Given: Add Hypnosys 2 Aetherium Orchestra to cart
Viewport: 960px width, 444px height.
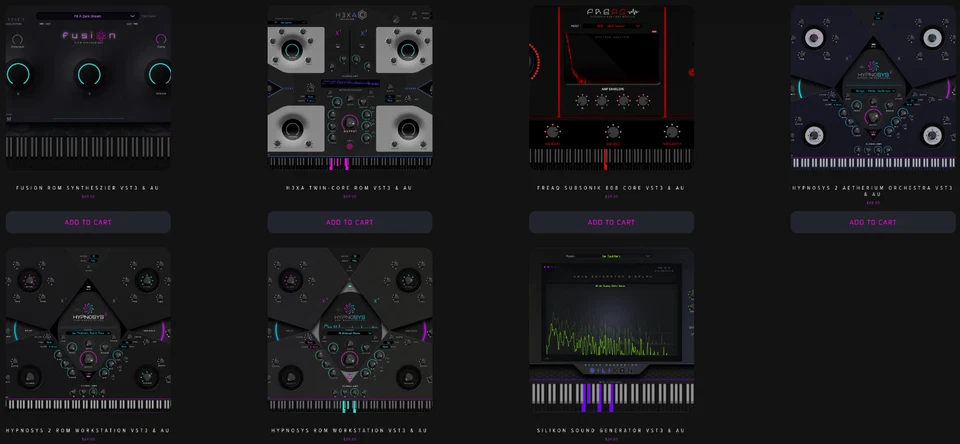Looking at the screenshot, I should [872, 222].
